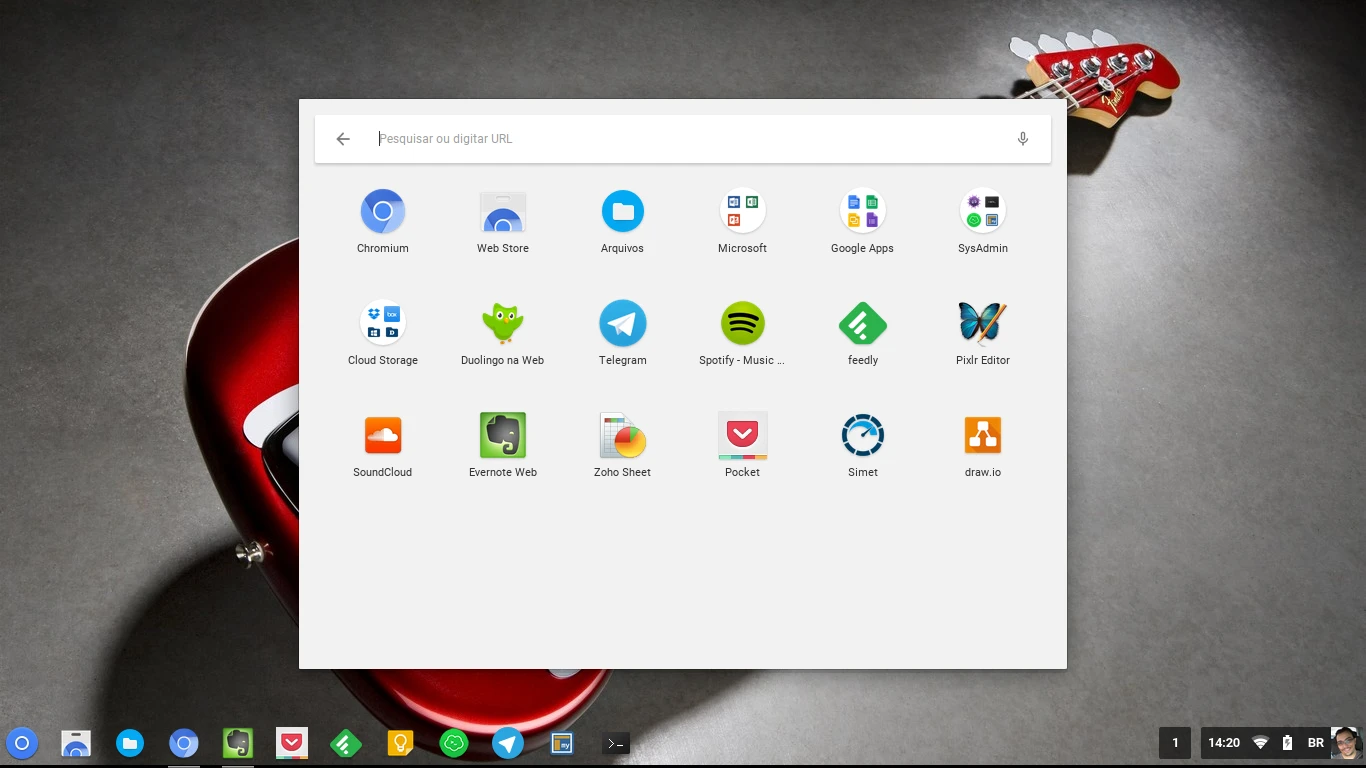Open the Web Store app in launcher
Screen dimensions: 1366x768
[503, 212]
